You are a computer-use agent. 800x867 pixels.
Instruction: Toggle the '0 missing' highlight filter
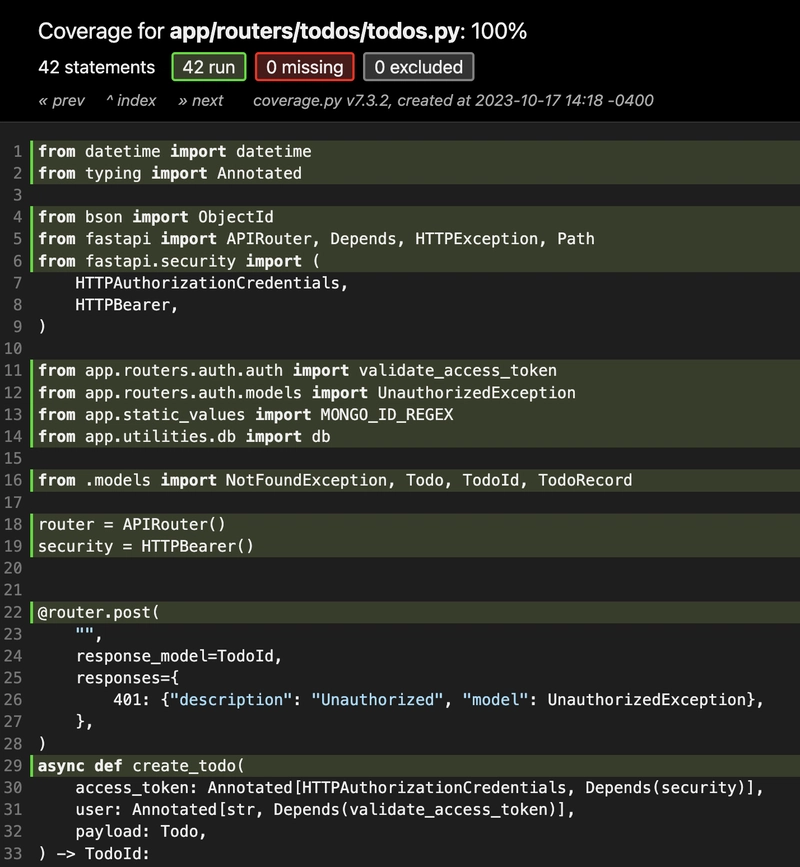pyautogui.click(x=305, y=67)
